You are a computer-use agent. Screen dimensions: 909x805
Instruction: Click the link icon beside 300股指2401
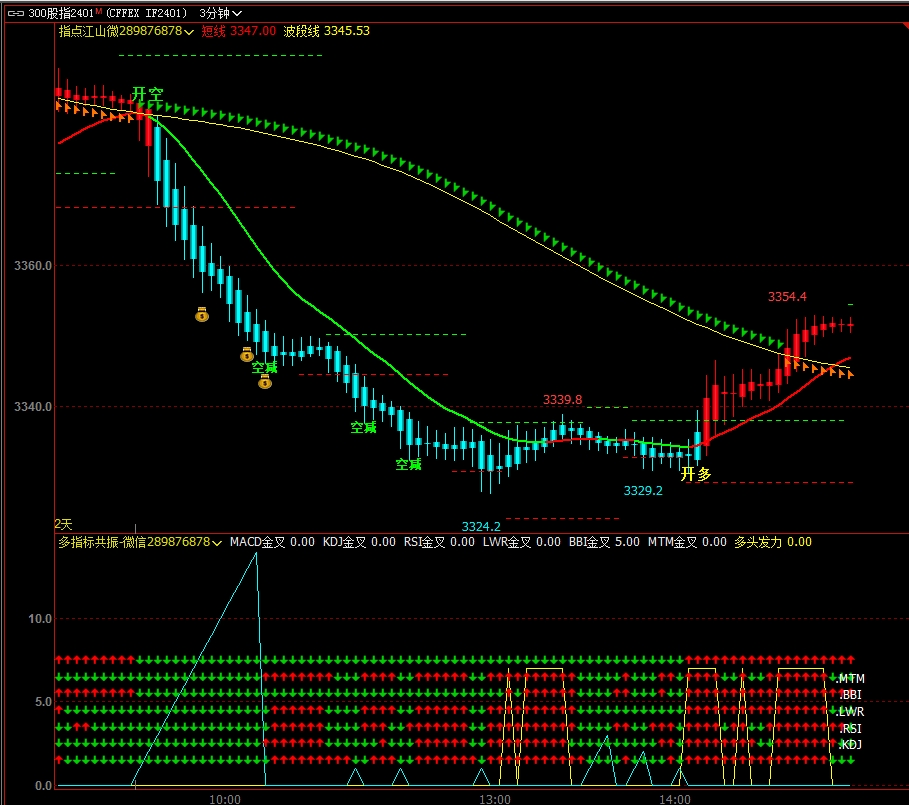pyautogui.click(x=15, y=13)
